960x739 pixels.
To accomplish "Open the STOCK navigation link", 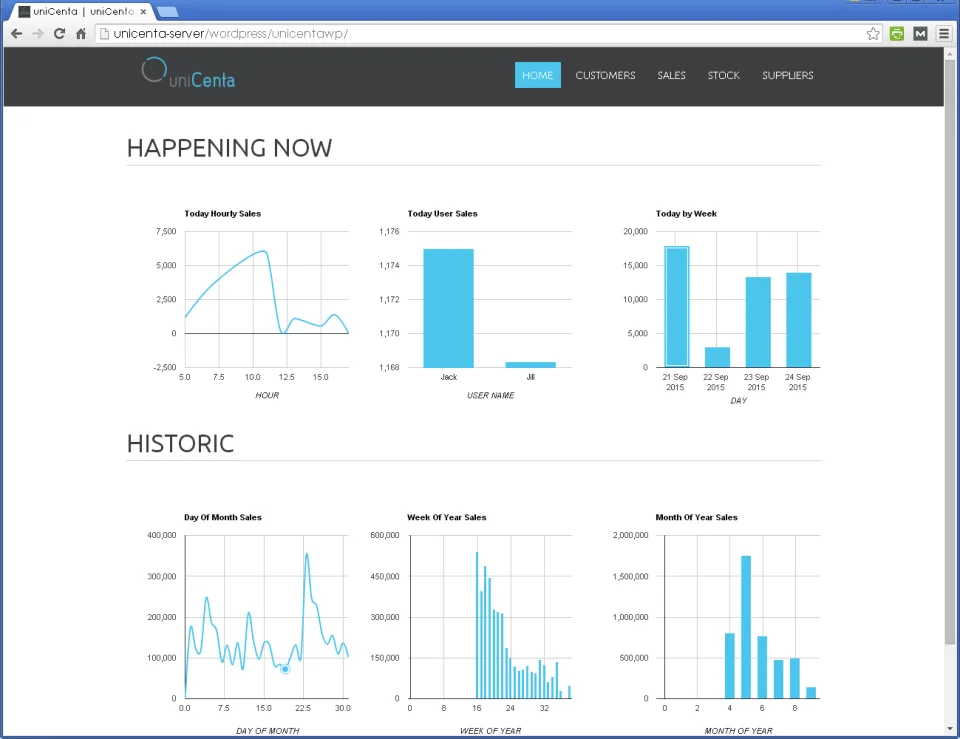I will pyautogui.click(x=724, y=75).
